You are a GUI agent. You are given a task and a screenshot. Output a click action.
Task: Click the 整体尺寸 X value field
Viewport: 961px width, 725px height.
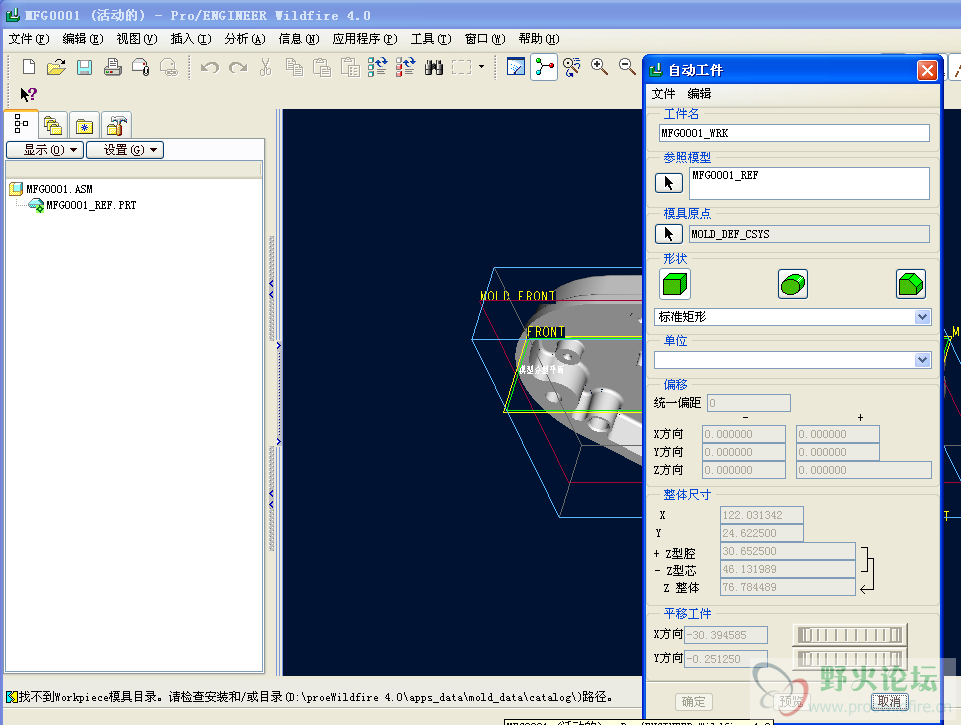762,515
